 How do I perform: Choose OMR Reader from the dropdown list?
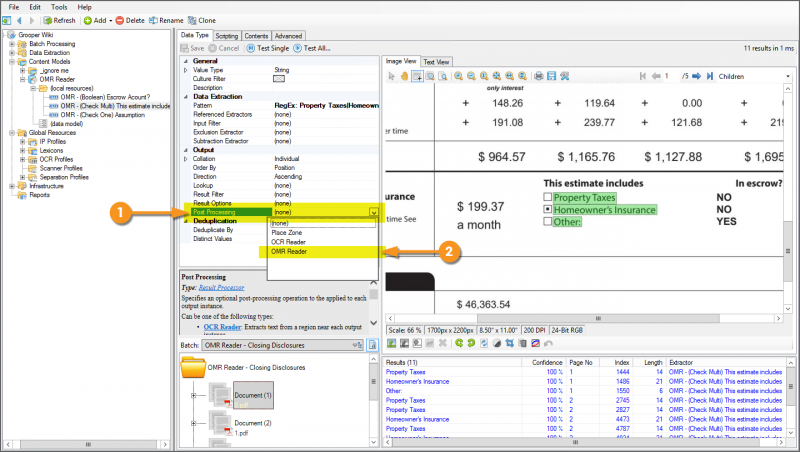[x=288, y=251]
